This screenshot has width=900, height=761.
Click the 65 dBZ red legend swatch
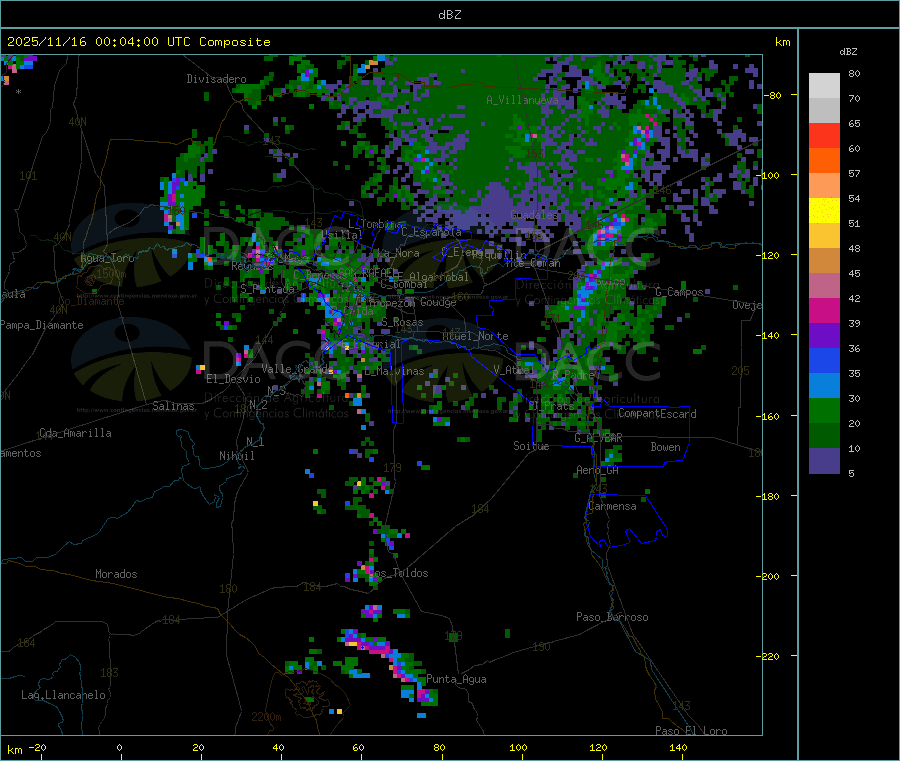coord(824,135)
